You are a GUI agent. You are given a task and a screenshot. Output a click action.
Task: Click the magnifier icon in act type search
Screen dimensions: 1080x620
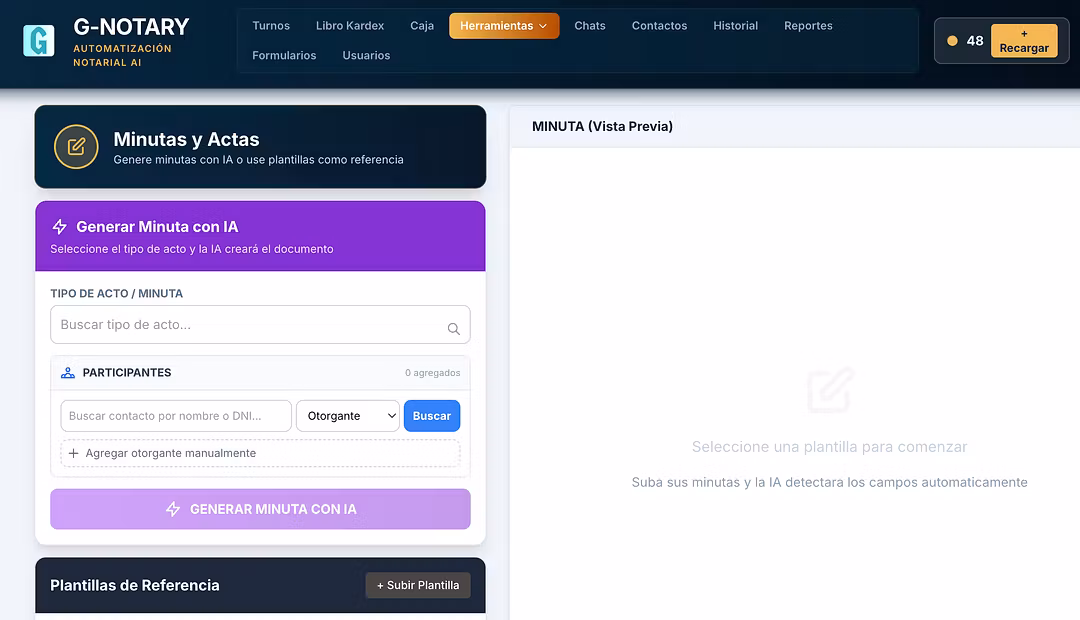click(x=453, y=328)
